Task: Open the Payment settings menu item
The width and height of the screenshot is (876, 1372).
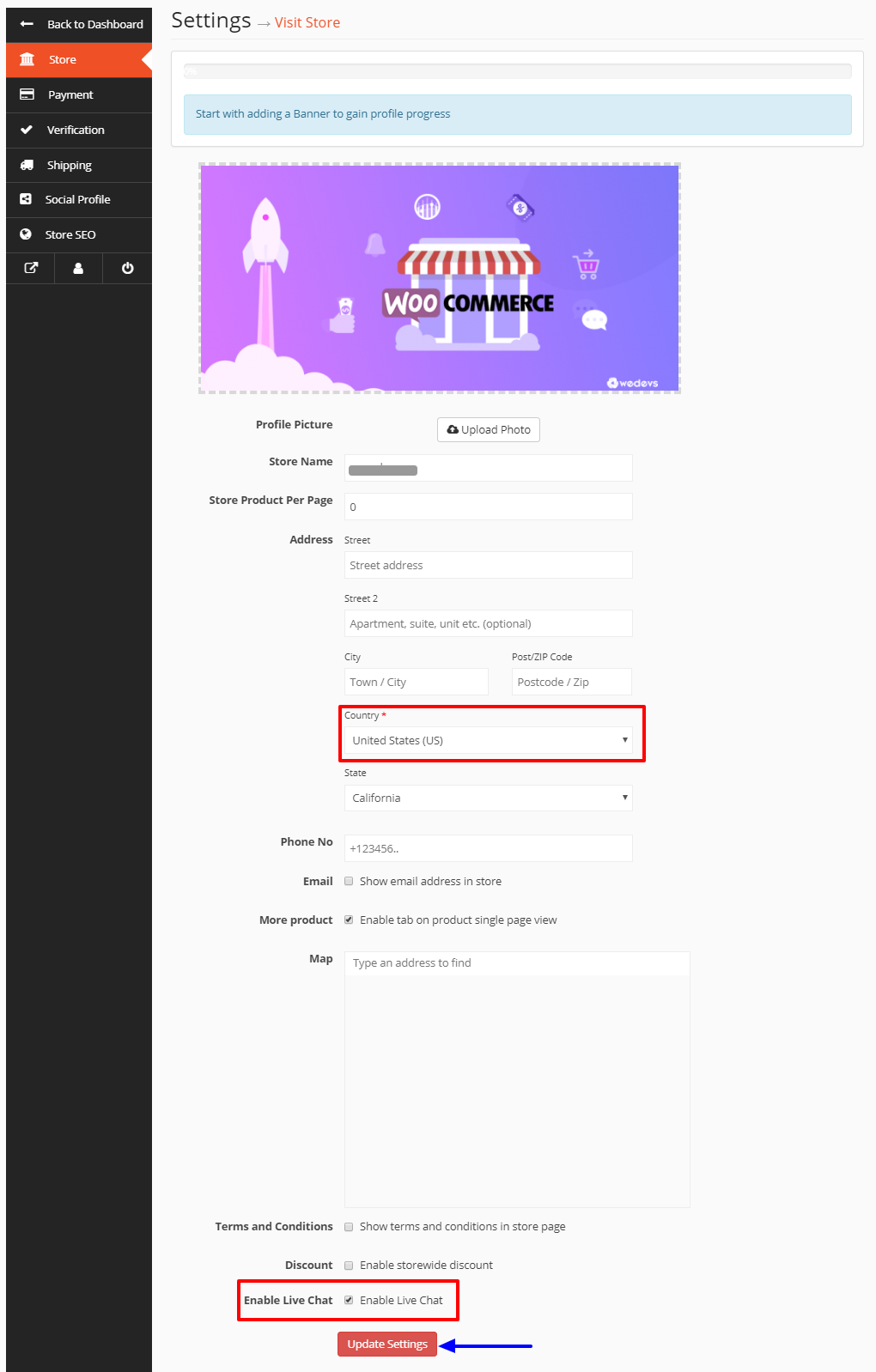Action: click(79, 94)
